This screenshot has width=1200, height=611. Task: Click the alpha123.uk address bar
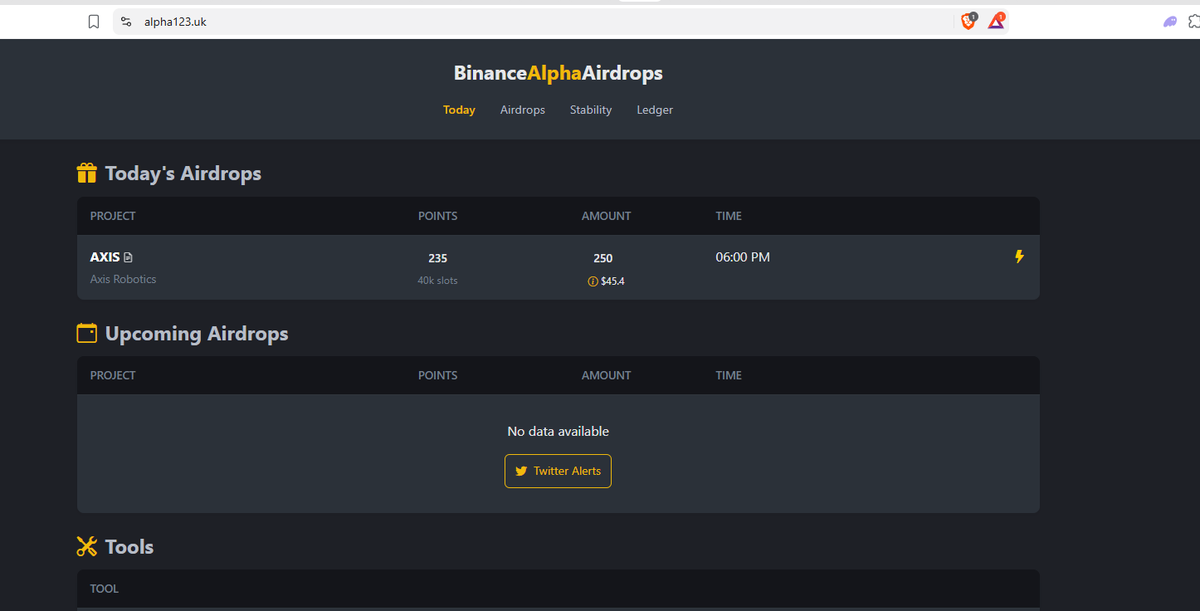tap(560, 21)
